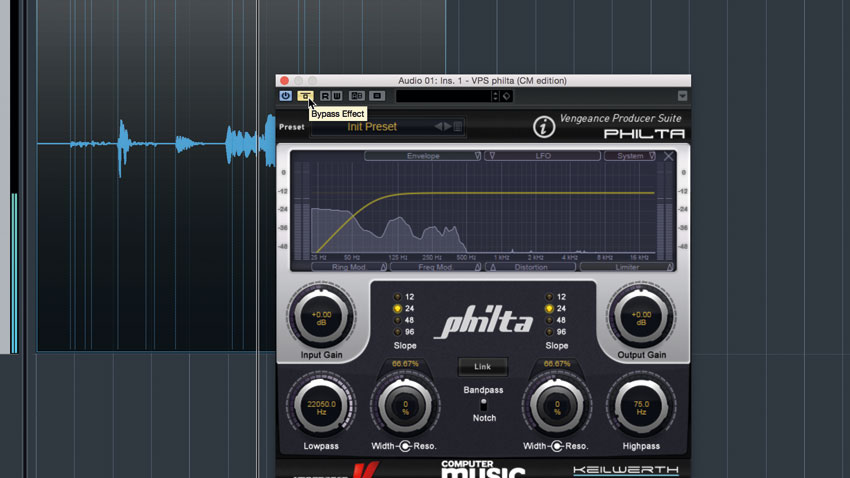
Task: Select left slope 96 dB option
Action: coord(397,332)
